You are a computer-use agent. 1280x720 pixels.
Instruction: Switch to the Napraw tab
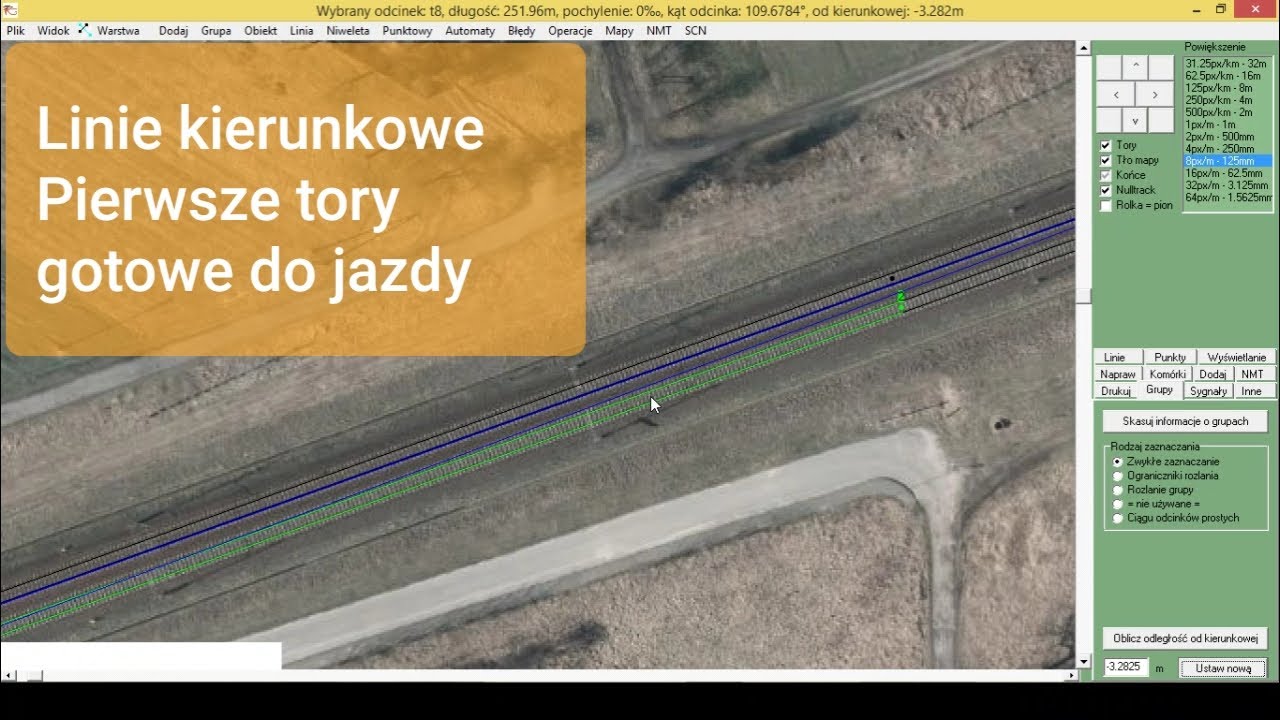tap(1117, 374)
